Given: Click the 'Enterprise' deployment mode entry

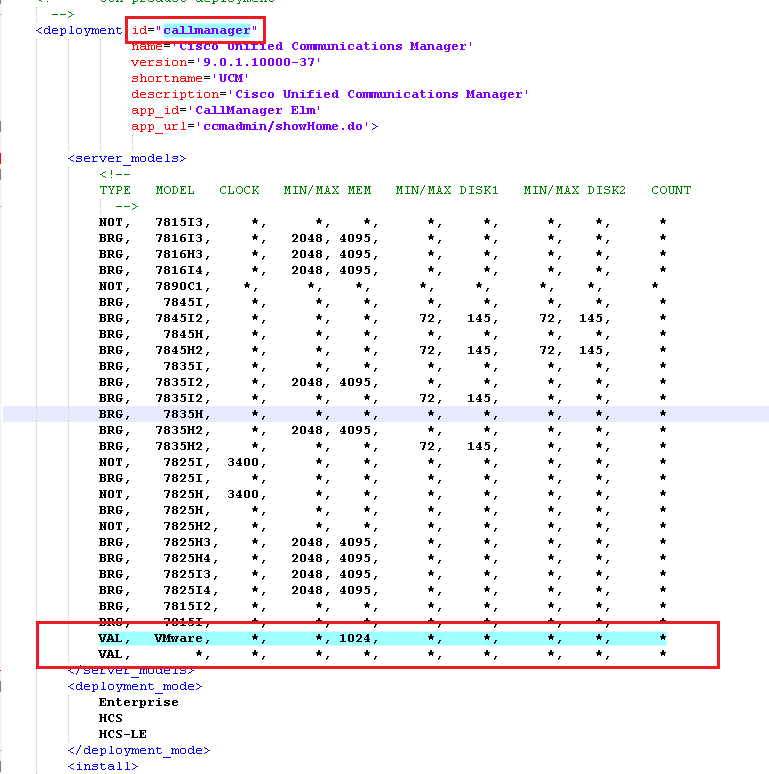Looking at the screenshot, I should (139, 702).
